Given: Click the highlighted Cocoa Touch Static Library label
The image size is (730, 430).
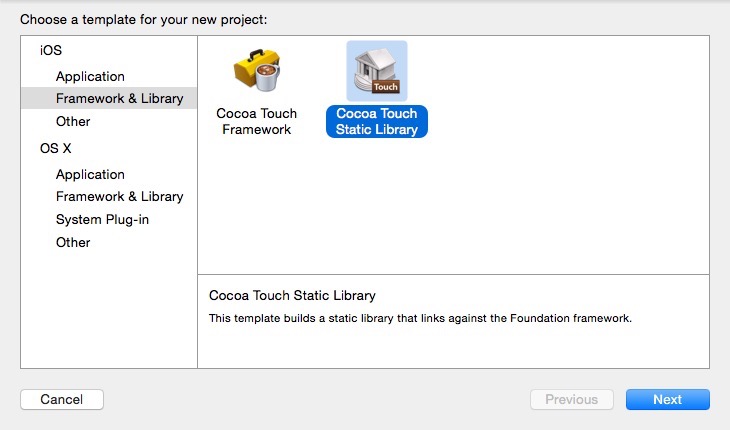Looking at the screenshot, I should [x=377, y=121].
